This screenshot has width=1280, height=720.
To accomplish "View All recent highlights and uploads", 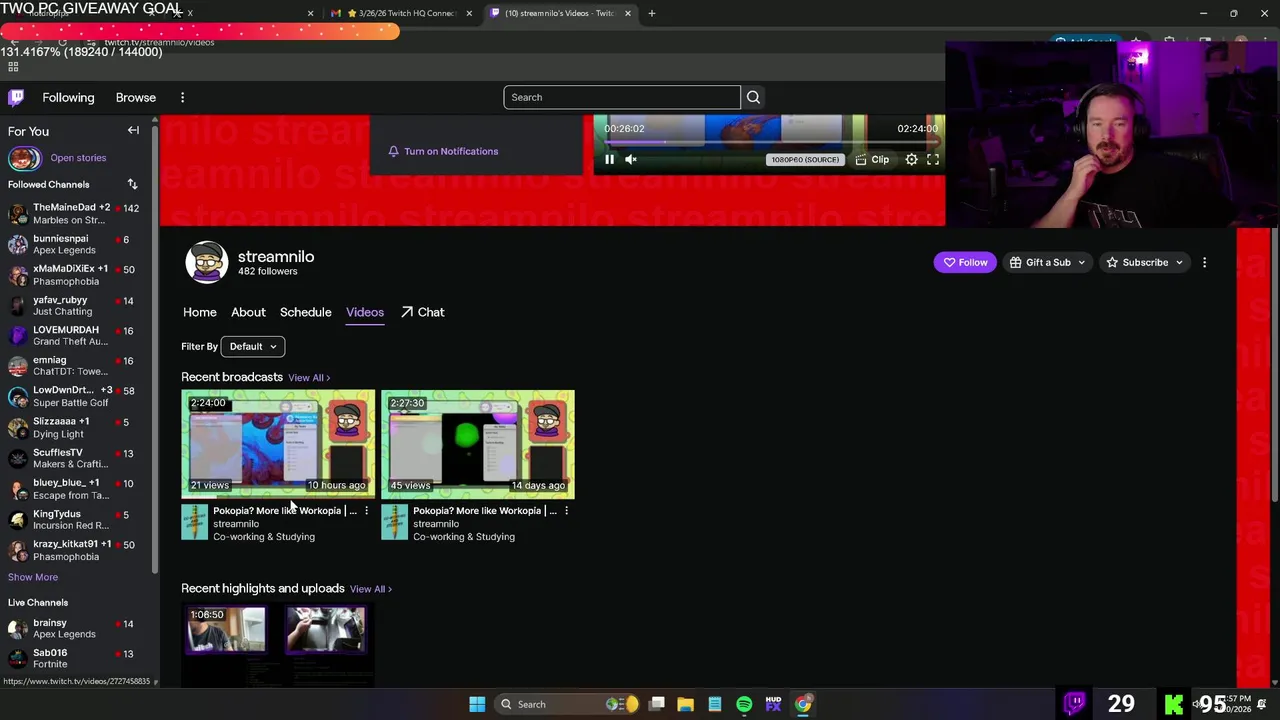I will coord(371,589).
